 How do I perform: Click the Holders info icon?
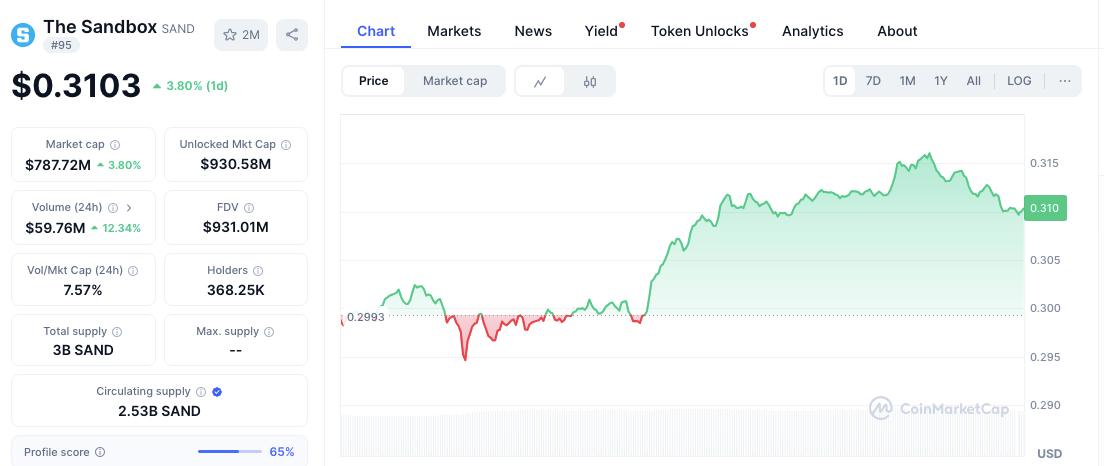[258, 271]
